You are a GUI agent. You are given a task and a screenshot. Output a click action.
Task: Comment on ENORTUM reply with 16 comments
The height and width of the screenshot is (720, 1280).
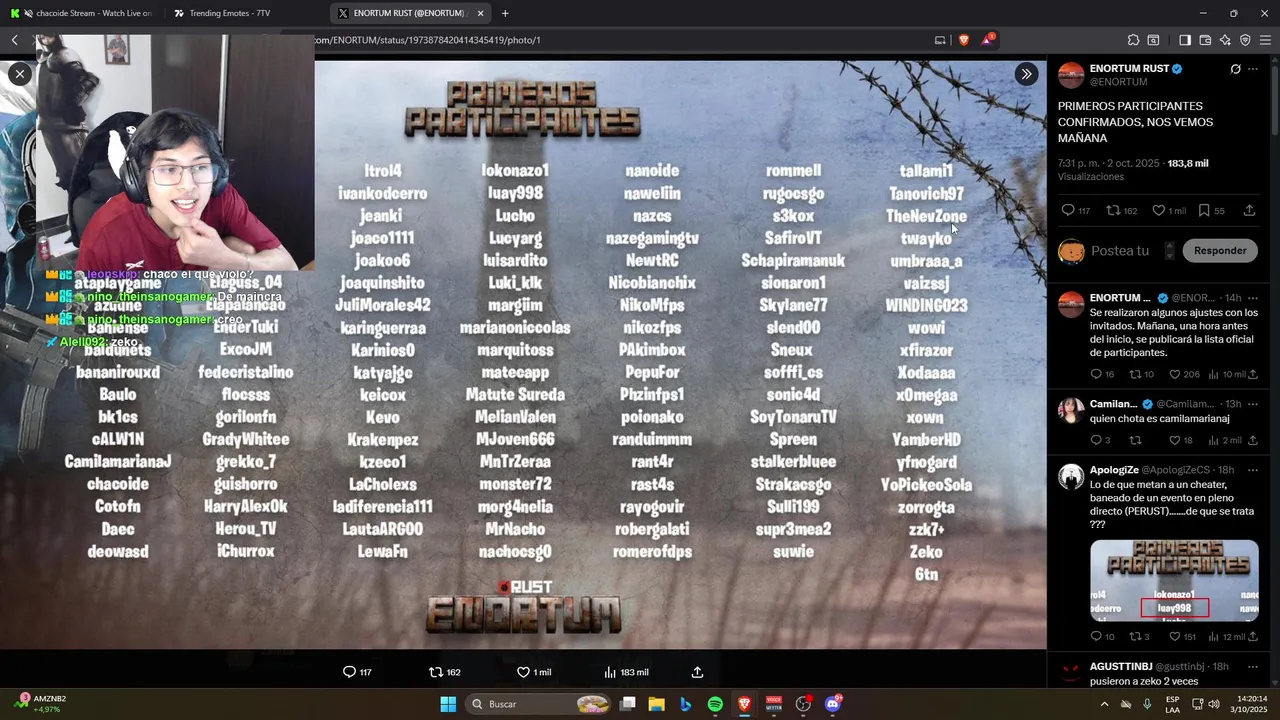1102,374
